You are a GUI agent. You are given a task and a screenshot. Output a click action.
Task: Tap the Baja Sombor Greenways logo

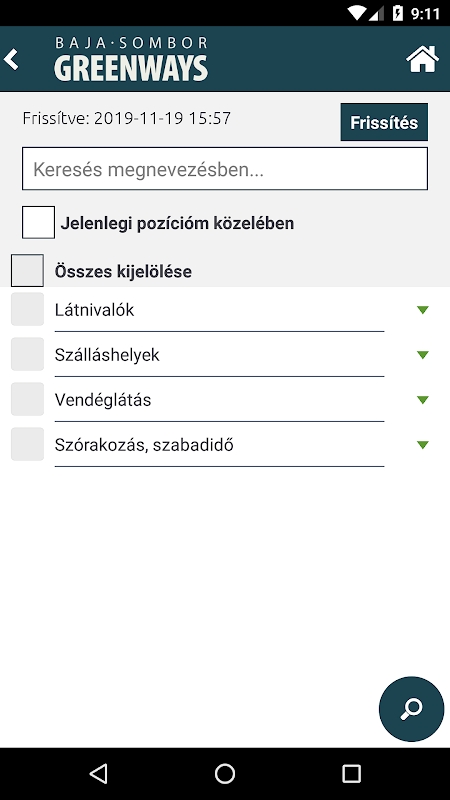pos(131,59)
